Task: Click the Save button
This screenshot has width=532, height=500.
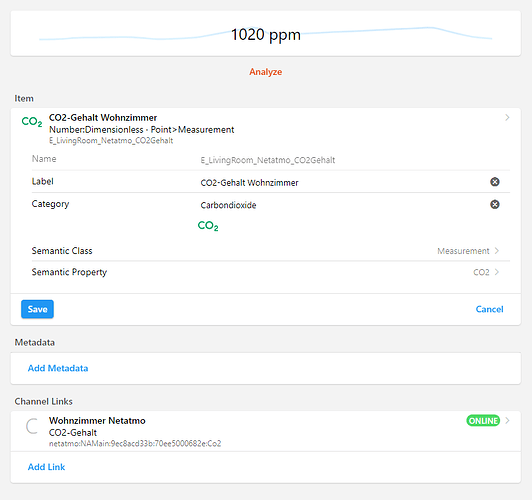Action: [37, 309]
